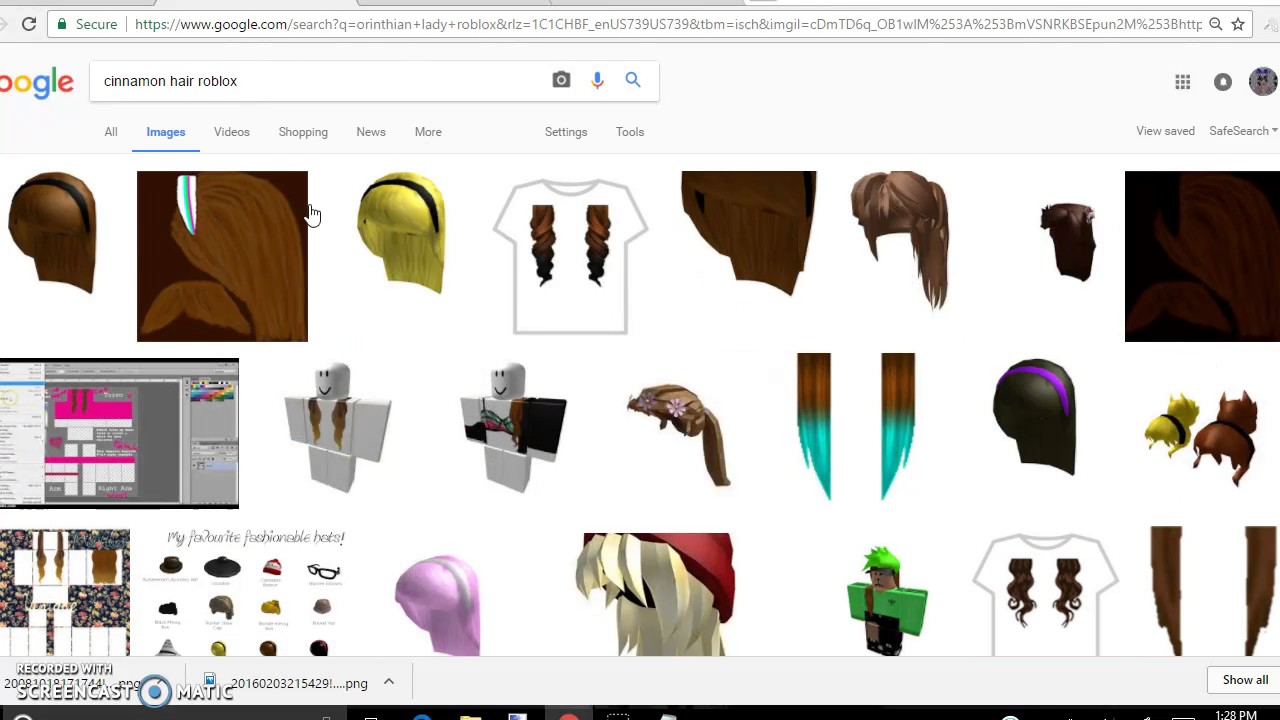
Task: Open blonde hair with red beanie thumbnail
Action: tap(657, 595)
